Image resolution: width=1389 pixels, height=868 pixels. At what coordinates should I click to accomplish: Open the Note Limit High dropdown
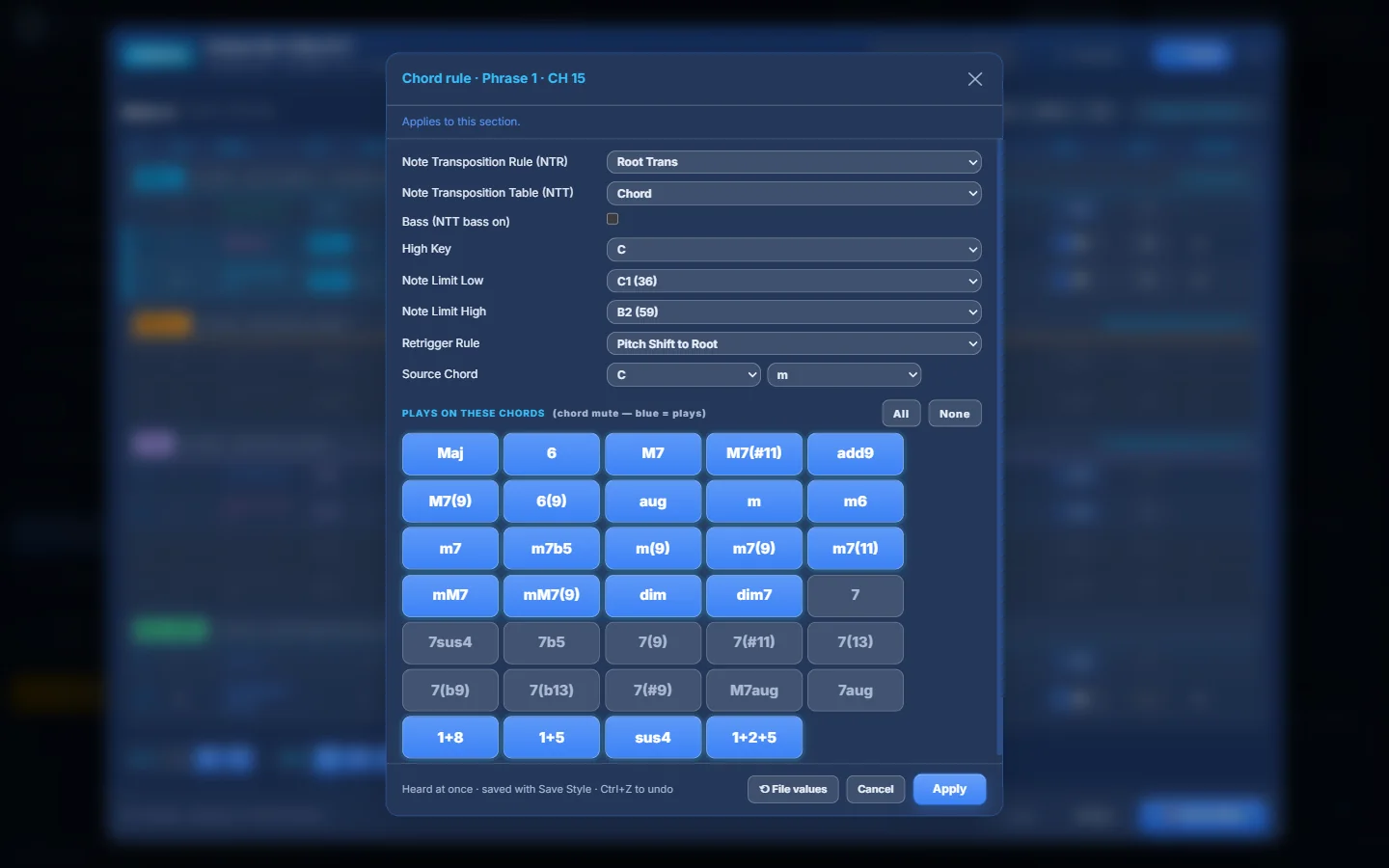794,312
